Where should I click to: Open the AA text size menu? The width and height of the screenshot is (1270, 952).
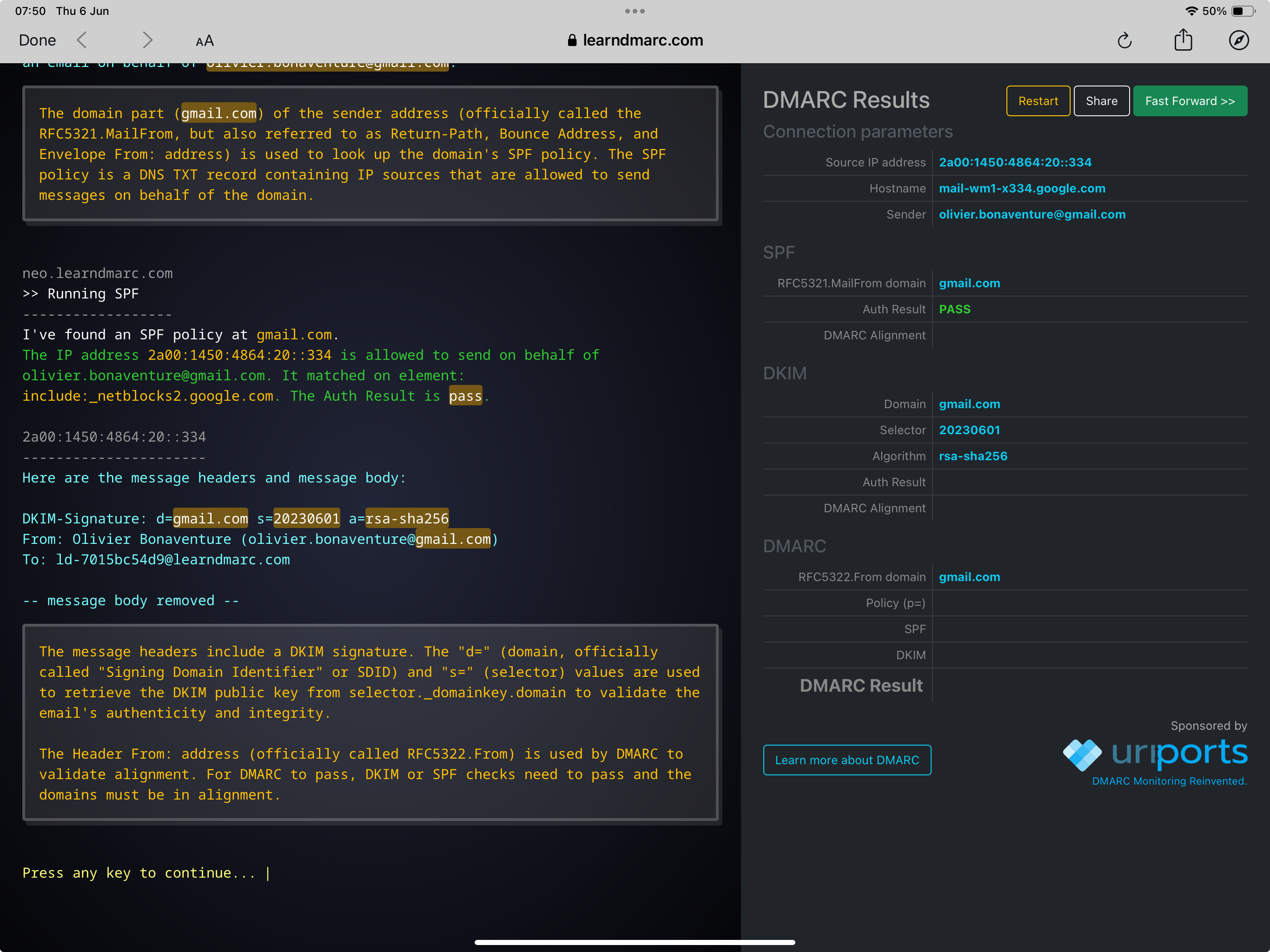click(x=205, y=41)
